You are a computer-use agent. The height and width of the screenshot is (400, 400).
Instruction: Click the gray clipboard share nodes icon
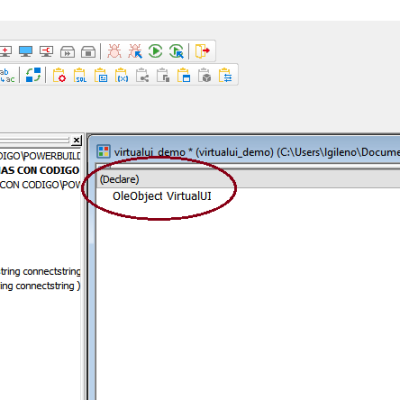(142, 75)
